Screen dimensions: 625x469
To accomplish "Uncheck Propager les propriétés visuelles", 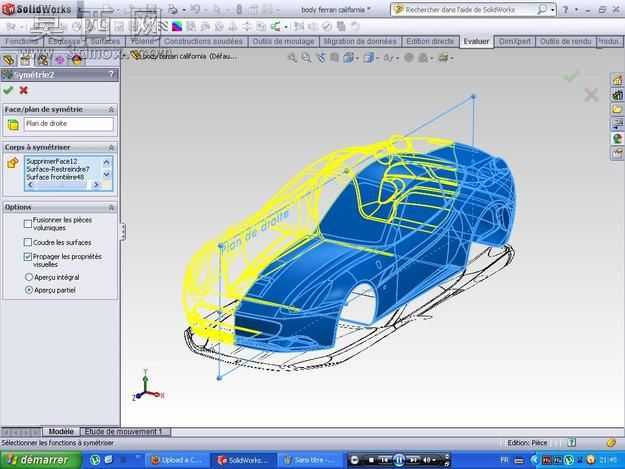I will click(28, 257).
